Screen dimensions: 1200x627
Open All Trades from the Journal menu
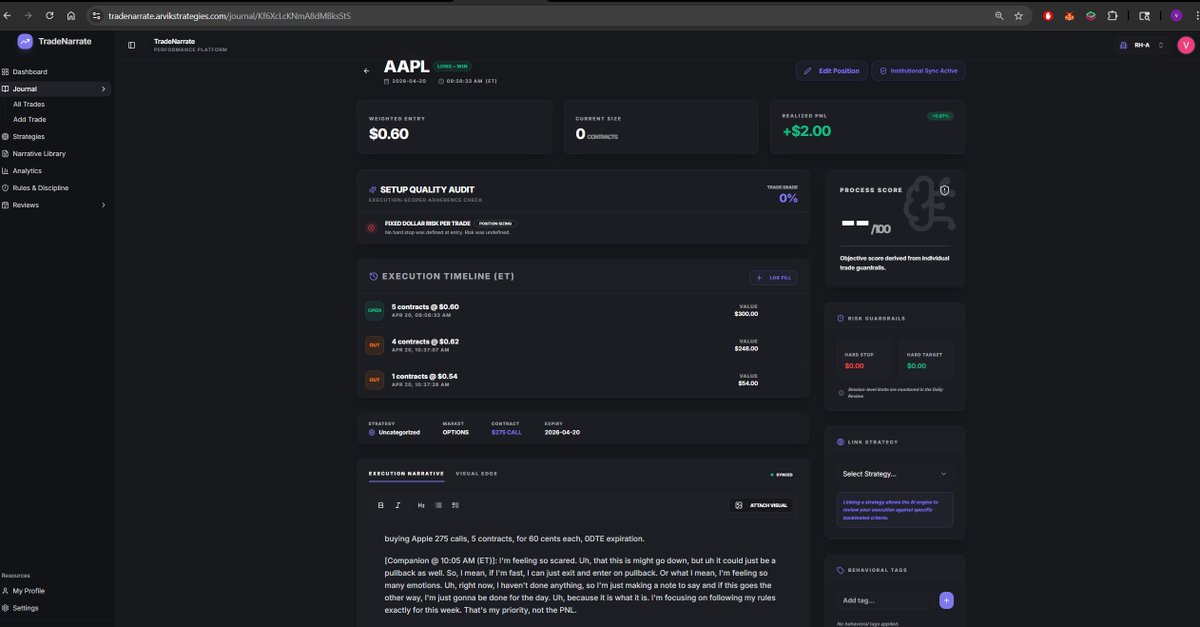[x=28, y=103]
